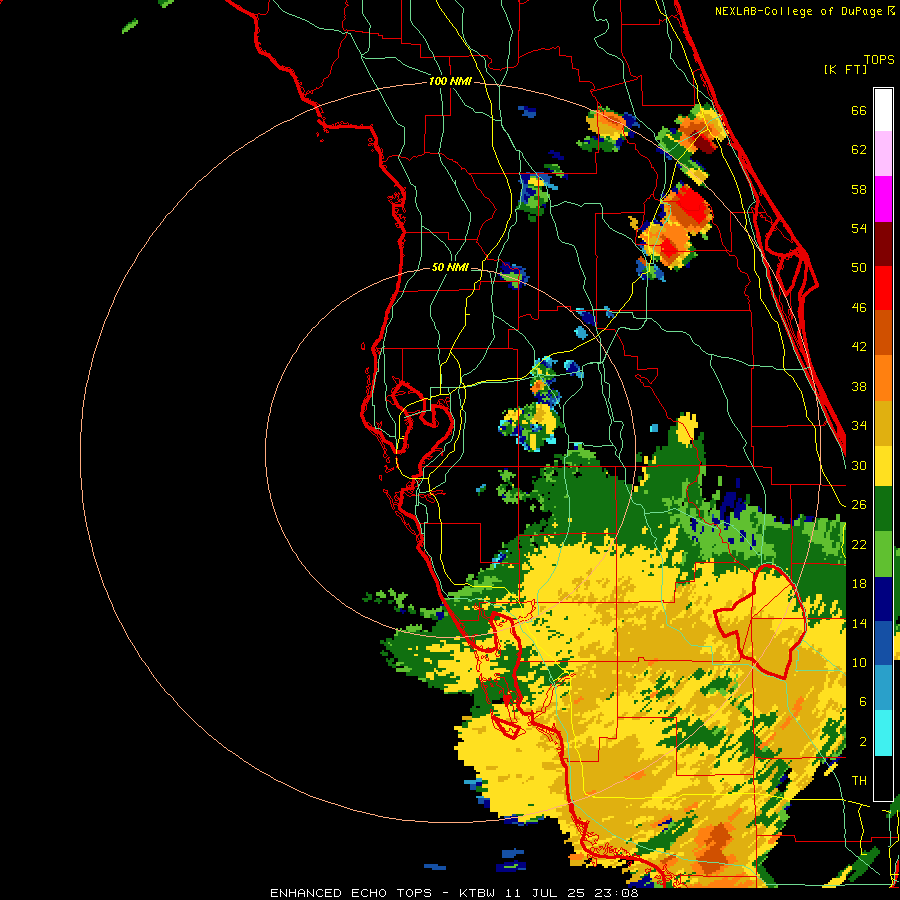The width and height of the screenshot is (900, 900).
Task: Select the bright yellow legend swatch
Action: tap(883, 466)
